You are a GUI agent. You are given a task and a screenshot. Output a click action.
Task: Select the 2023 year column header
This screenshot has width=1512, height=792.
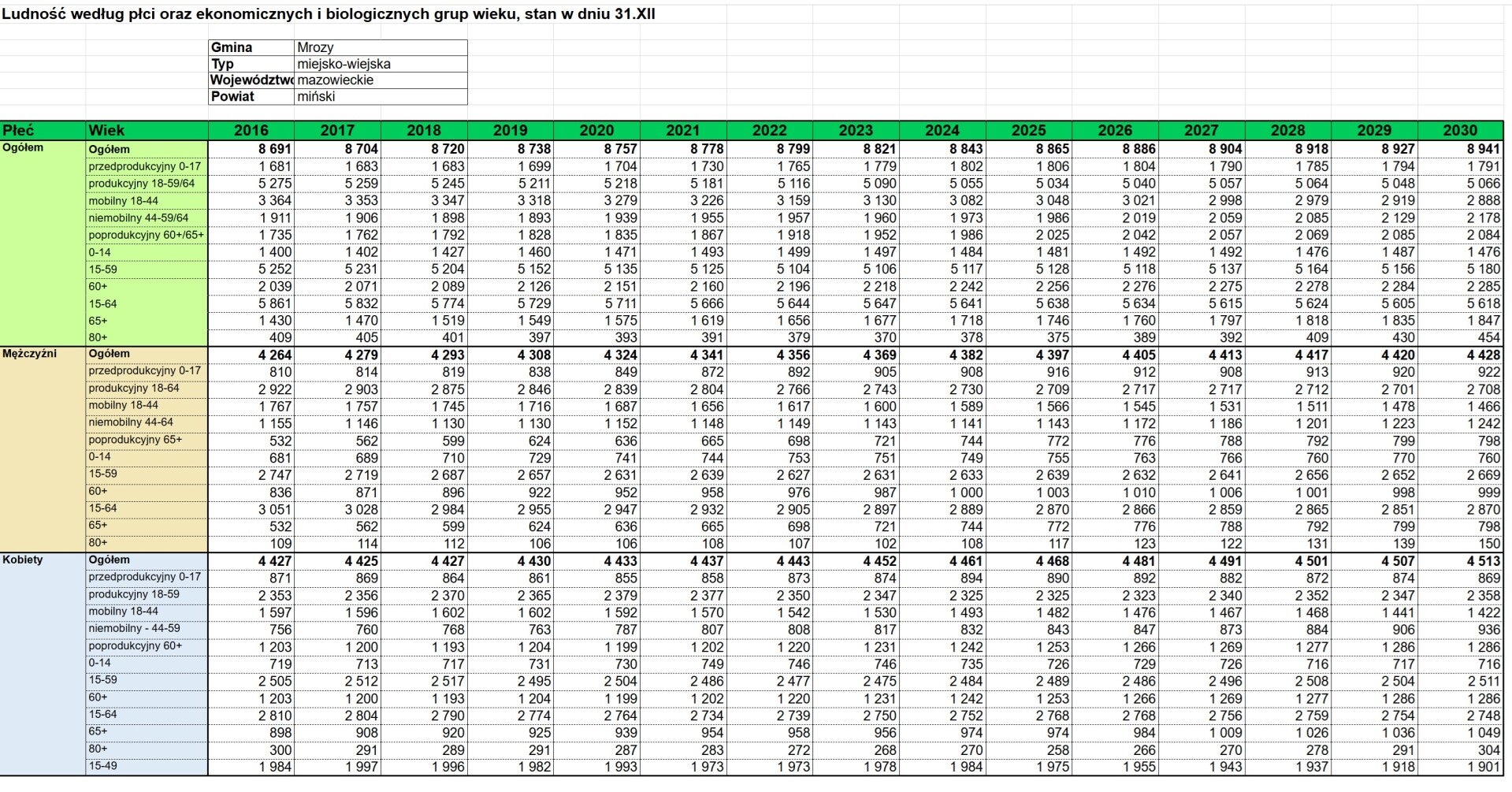tap(856, 130)
